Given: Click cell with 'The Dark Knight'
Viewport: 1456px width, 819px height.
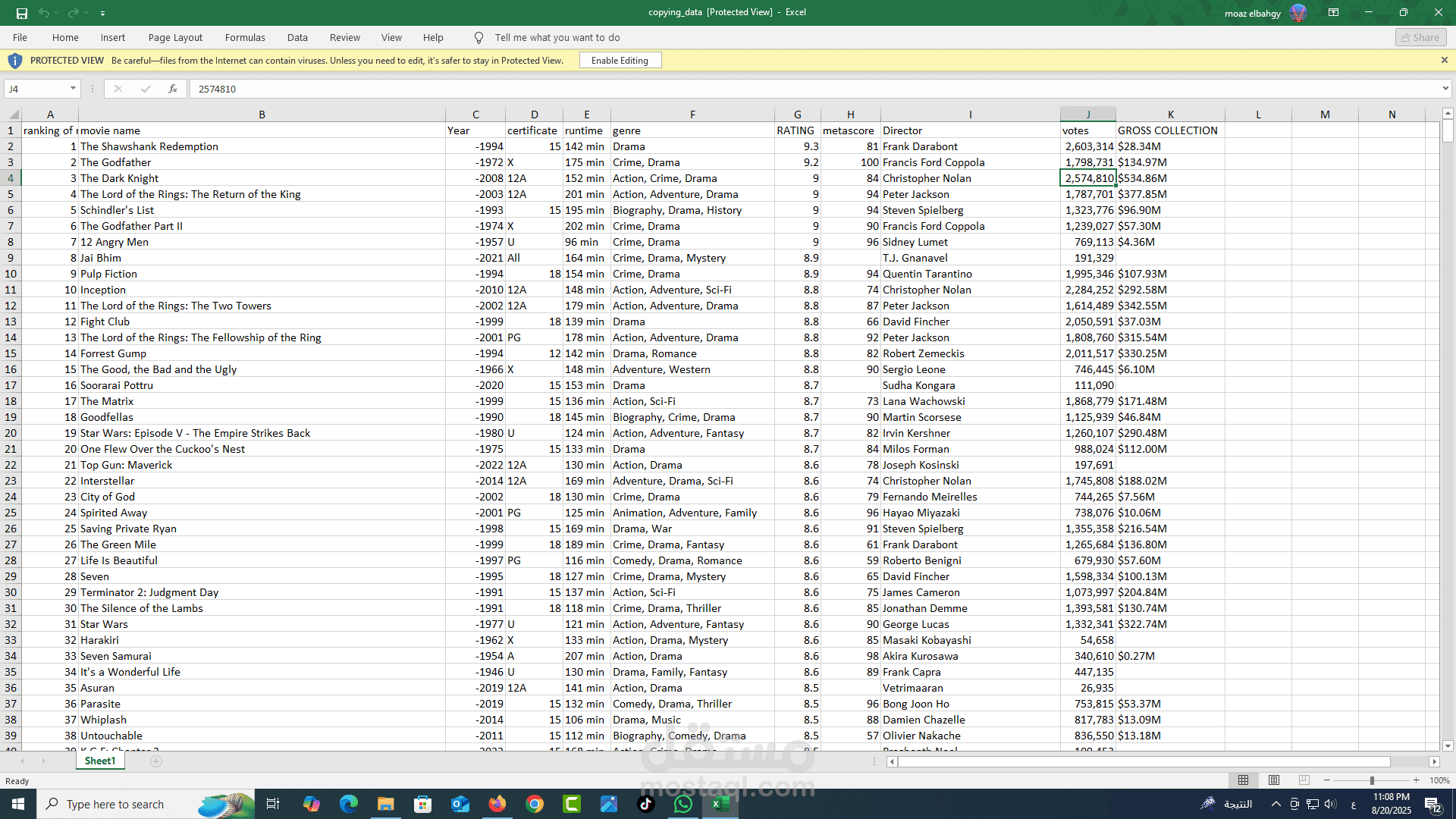Looking at the screenshot, I should [262, 178].
